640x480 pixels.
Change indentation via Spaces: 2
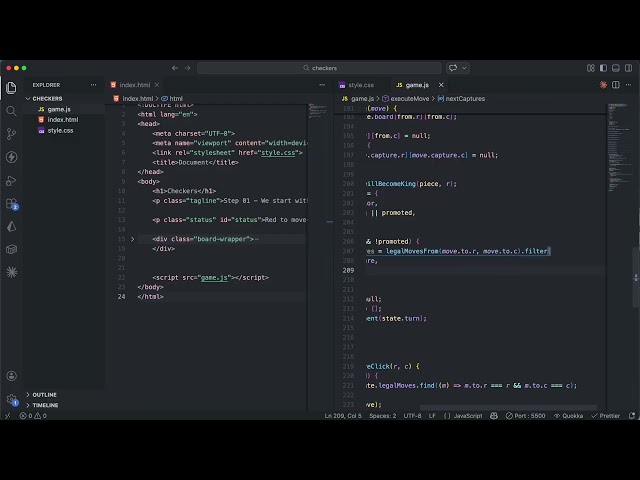(x=382, y=416)
